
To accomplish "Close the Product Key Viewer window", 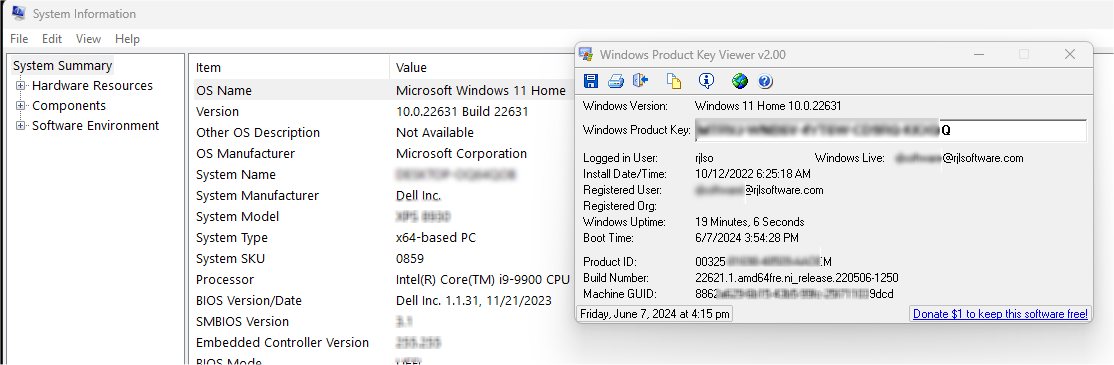I will [x=1069, y=55].
